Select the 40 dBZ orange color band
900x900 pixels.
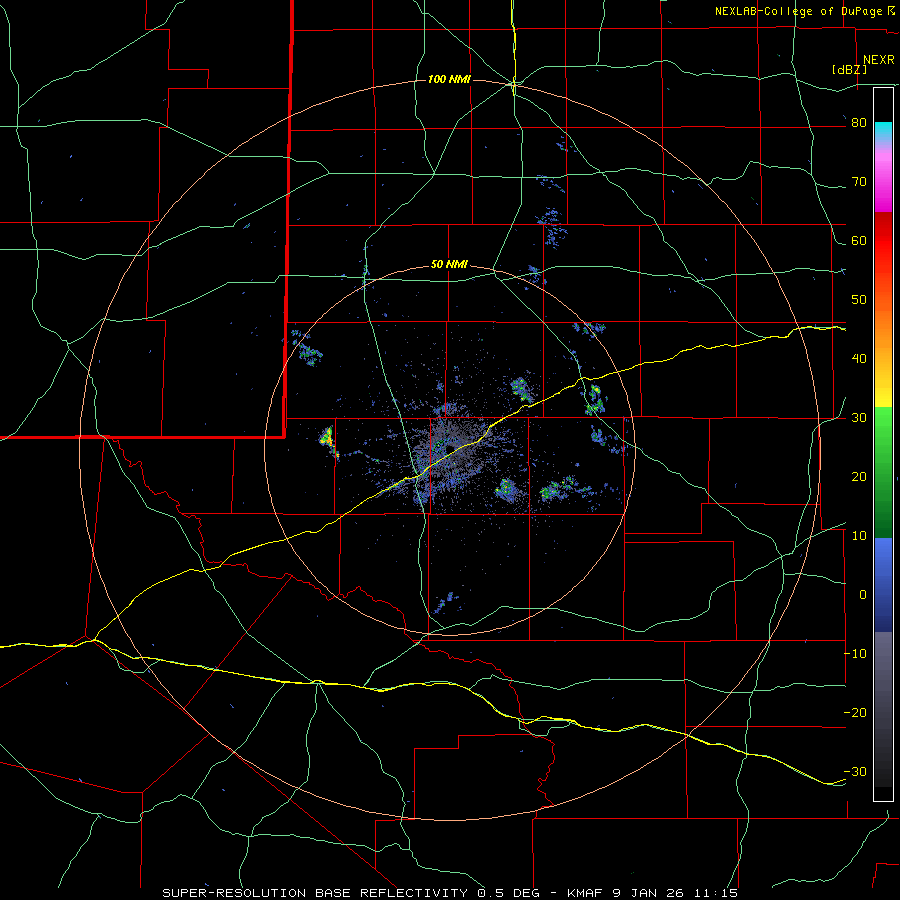883,356
